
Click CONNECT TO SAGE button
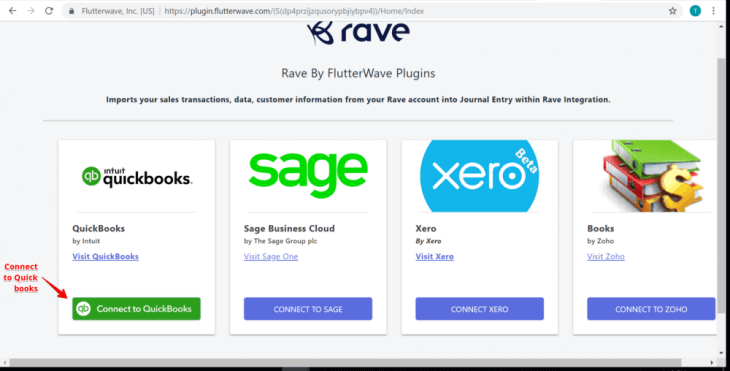pos(308,309)
